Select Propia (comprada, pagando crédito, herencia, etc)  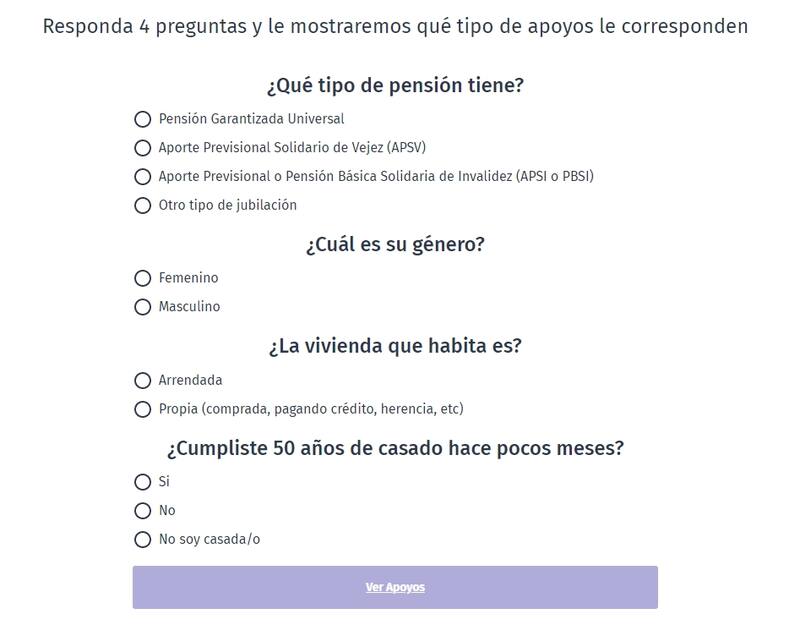point(142,409)
